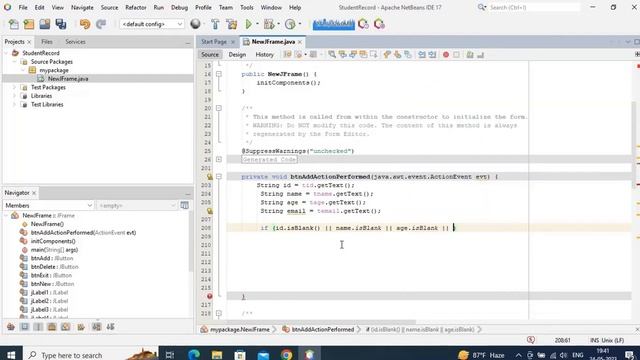The height and width of the screenshot is (360, 640).
Task: Click the Navigator vertical scrollbar
Action: [x=191, y=241]
